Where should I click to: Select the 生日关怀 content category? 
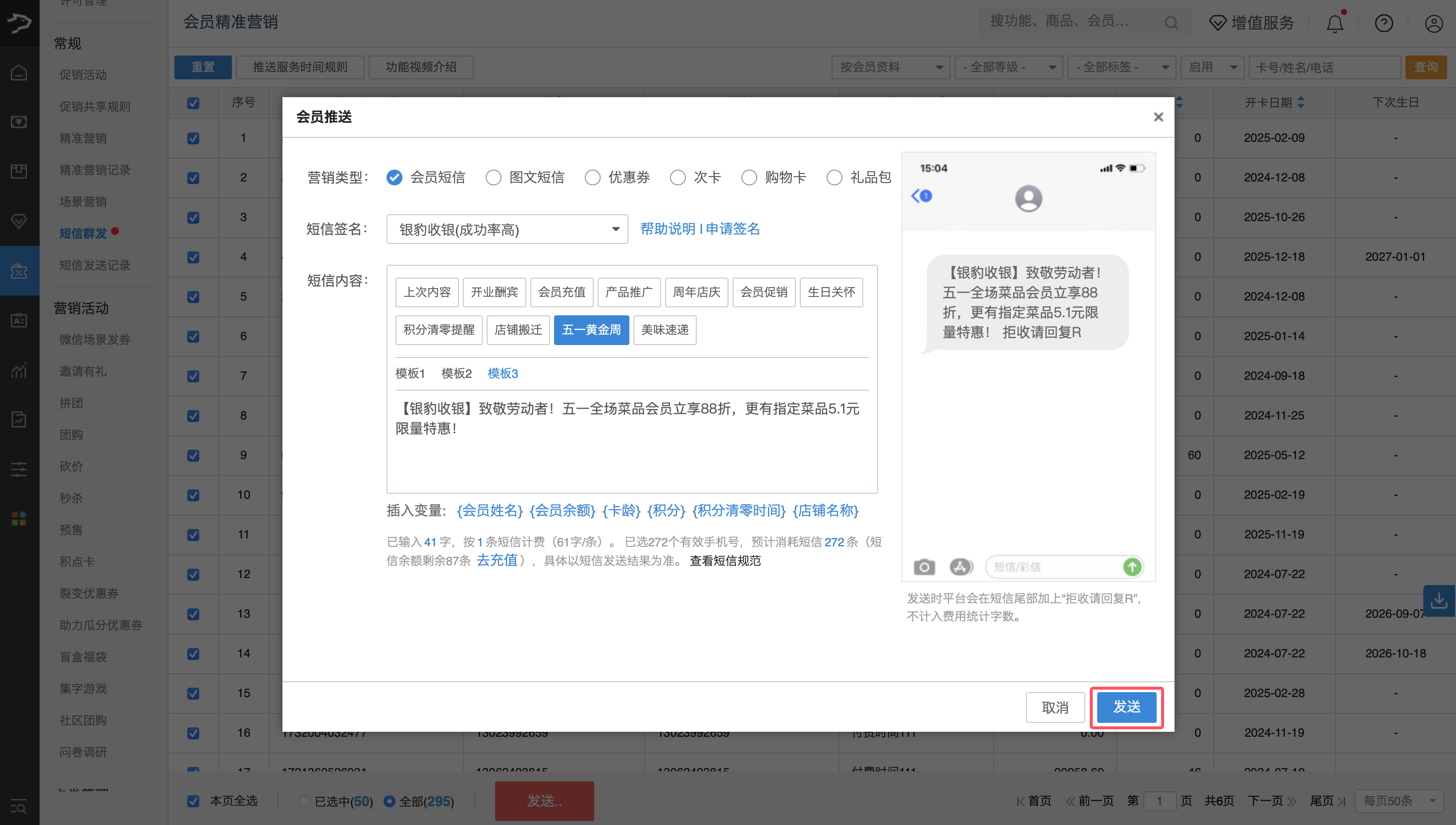click(x=831, y=293)
